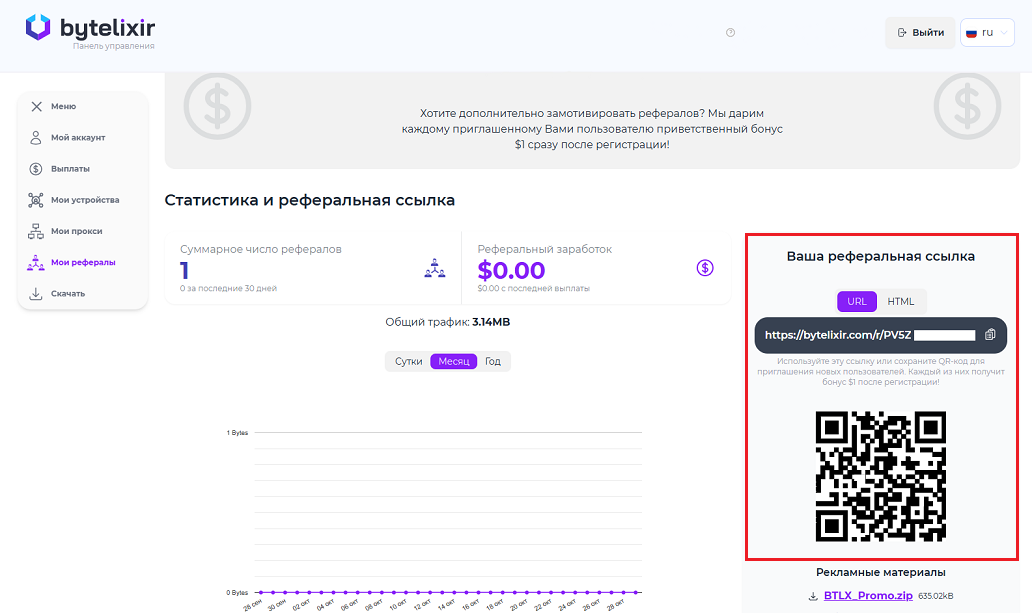Click the Статистика и реферальная ссылка heading
Image resolution: width=1032 pixels, height=613 pixels.
click(309, 200)
